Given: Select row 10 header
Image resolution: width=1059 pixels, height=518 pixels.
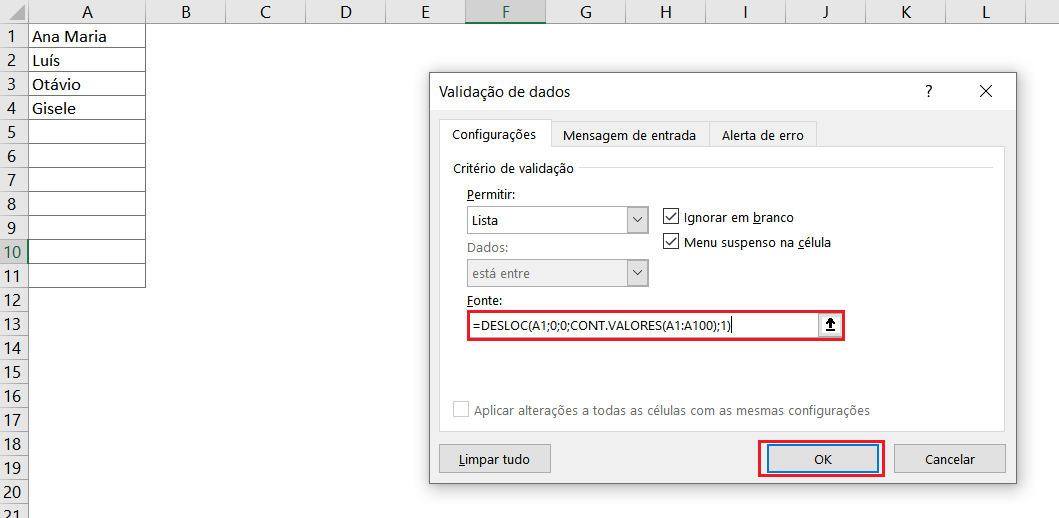Looking at the screenshot, I should [x=14, y=251].
